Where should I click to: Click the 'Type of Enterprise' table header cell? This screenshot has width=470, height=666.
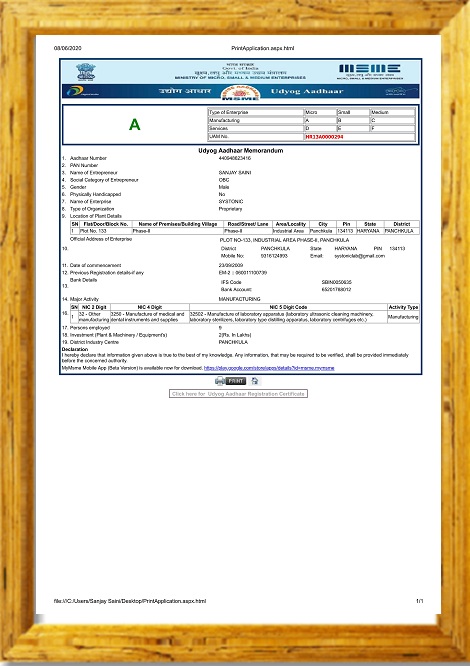(256, 113)
